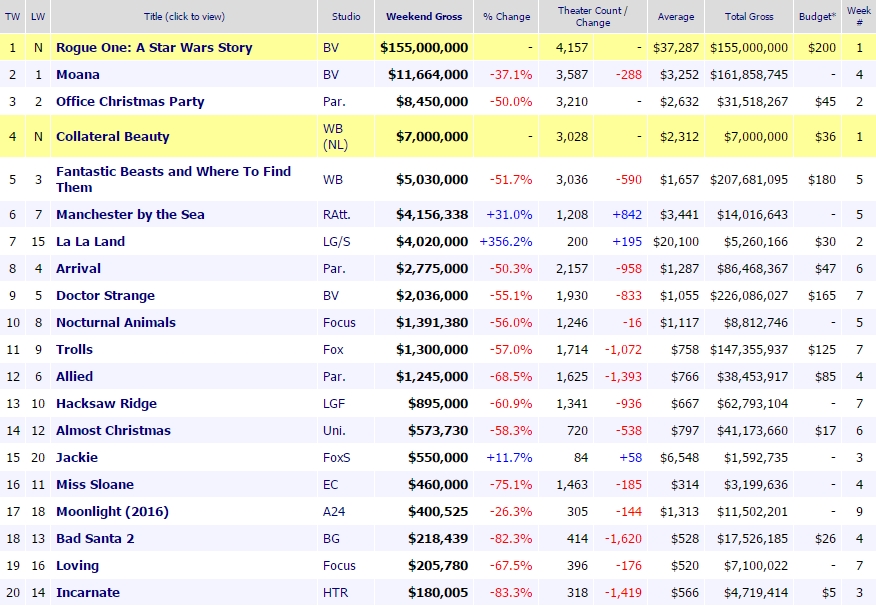This screenshot has width=876, height=606.
Task: Sort by the Average column header
Action: (x=676, y=17)
